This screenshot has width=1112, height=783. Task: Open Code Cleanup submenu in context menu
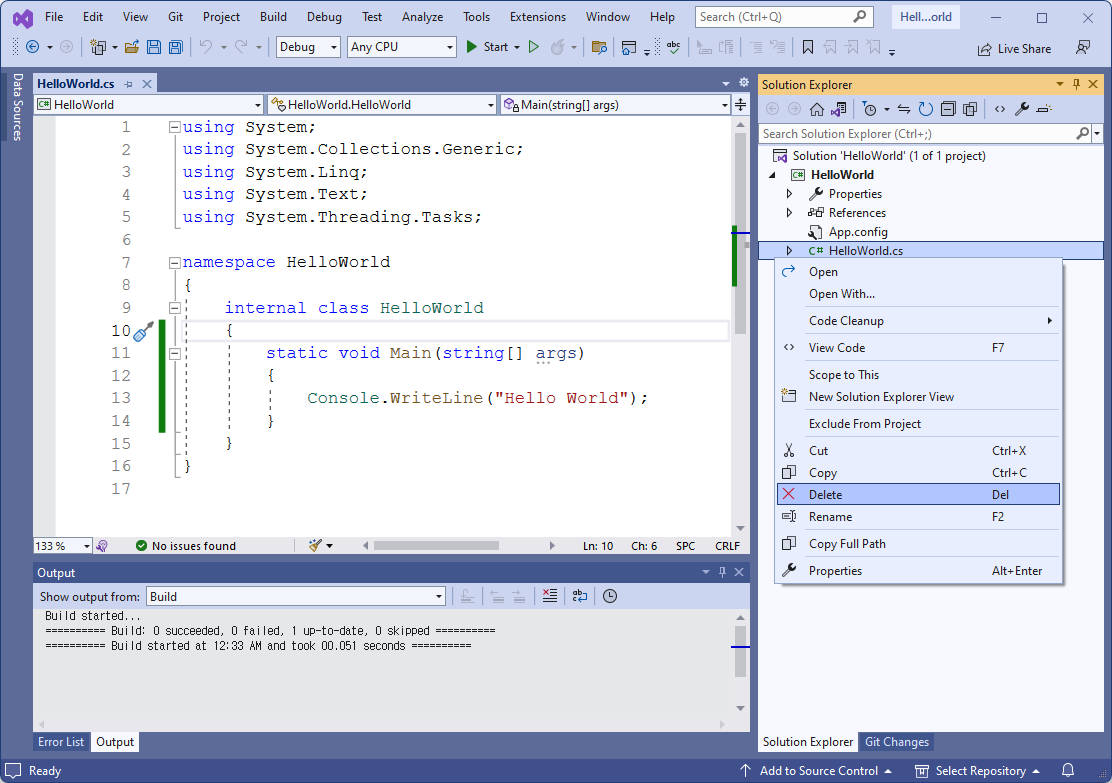[918, 321]
